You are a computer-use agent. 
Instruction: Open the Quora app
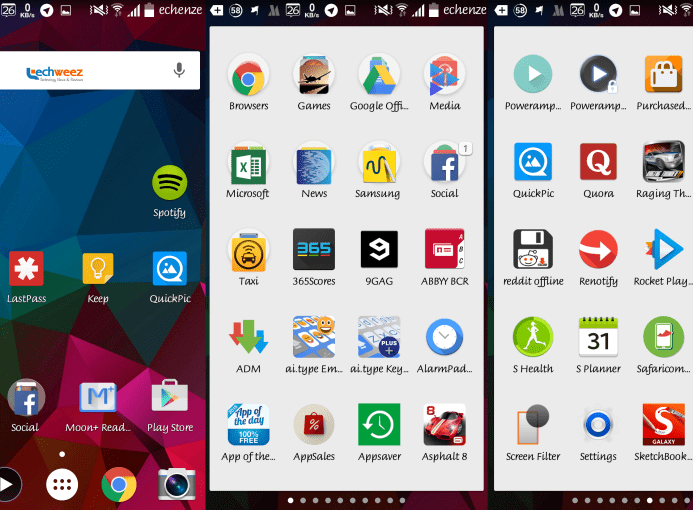pos(598,161)
